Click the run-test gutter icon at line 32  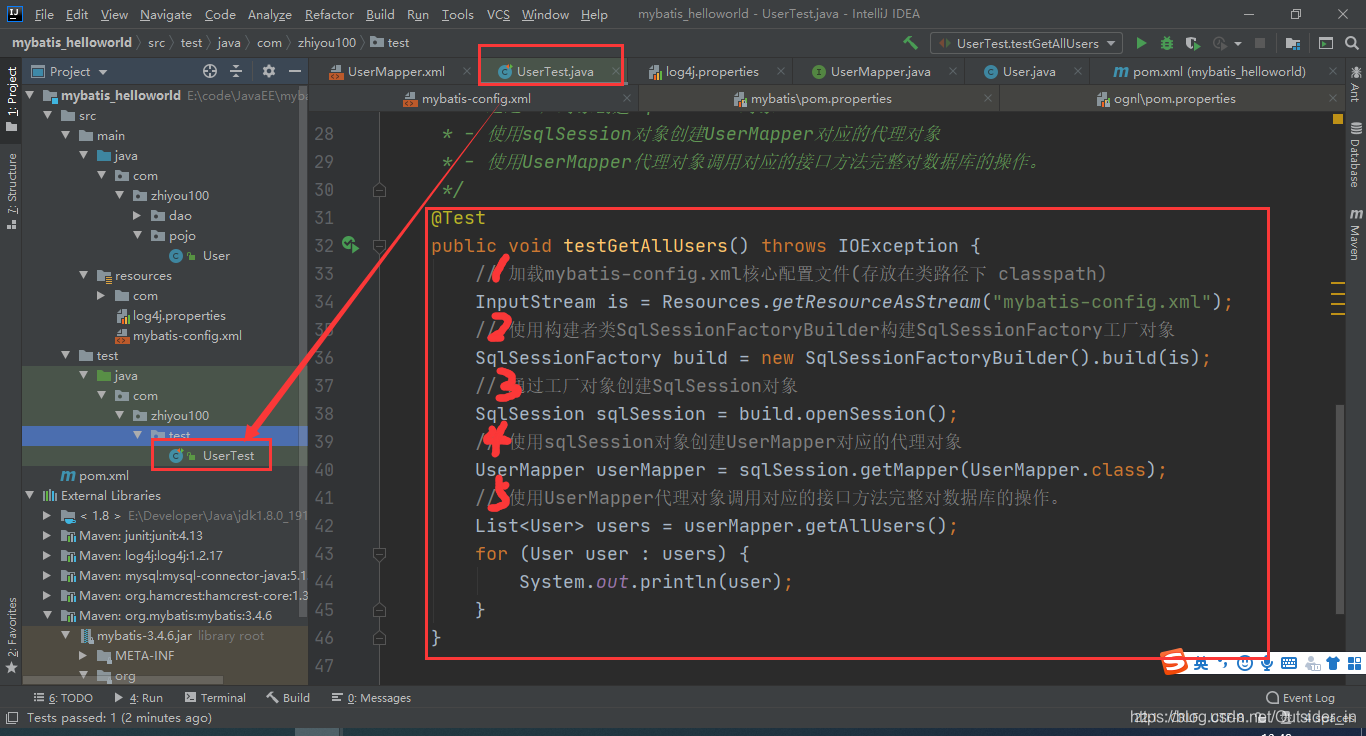point(349,244)
